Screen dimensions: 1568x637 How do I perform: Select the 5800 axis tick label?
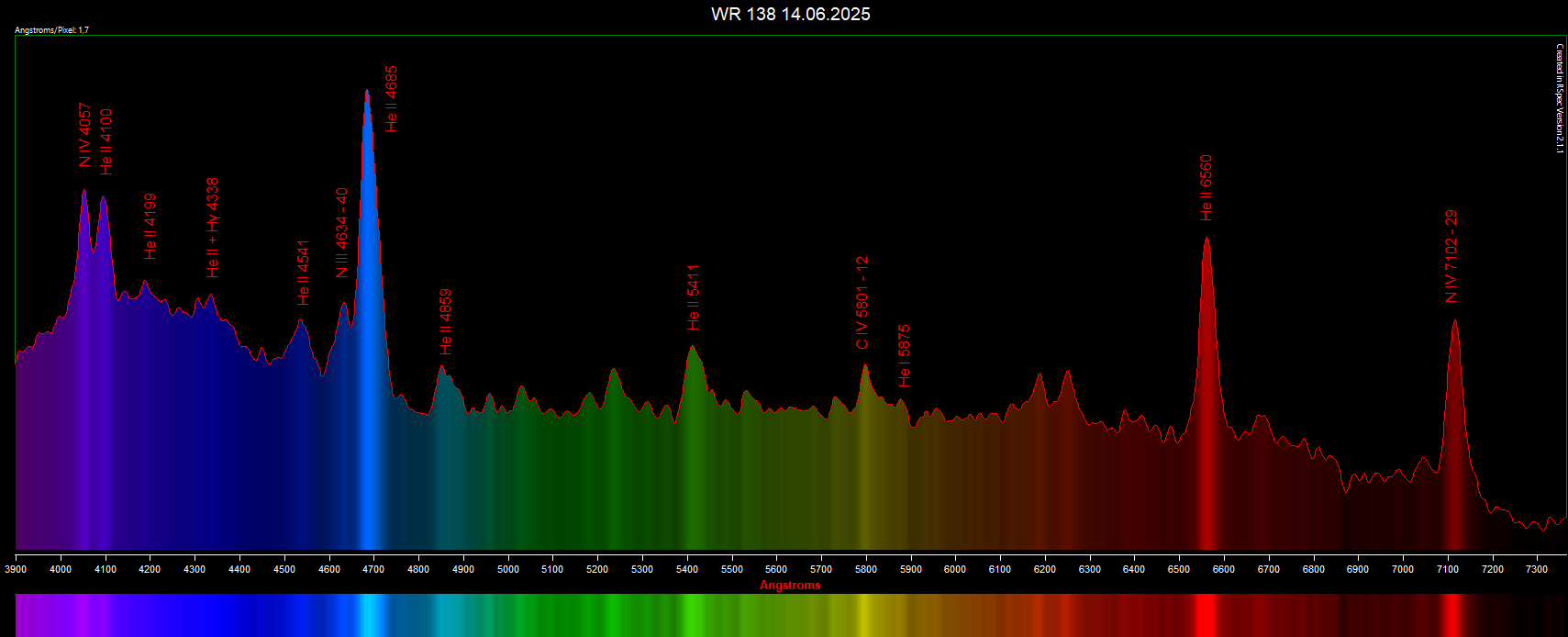pos(866,569)
